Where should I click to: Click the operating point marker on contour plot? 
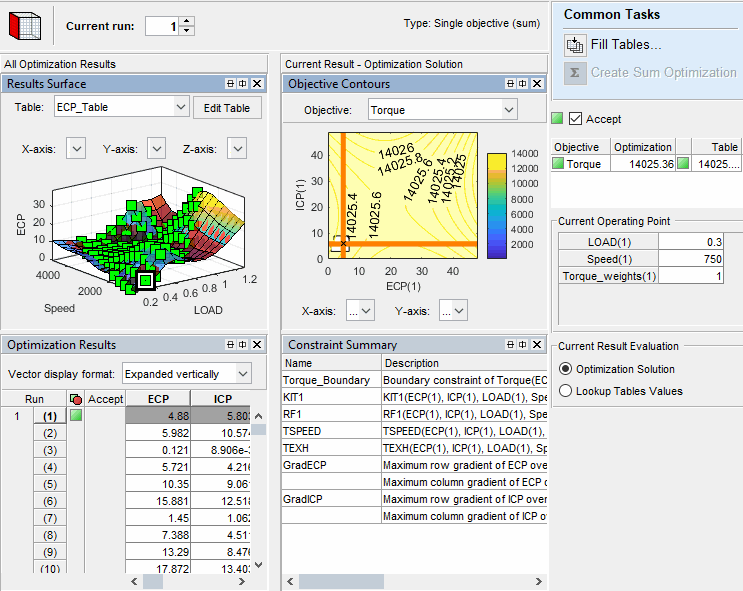pos(343,244)
